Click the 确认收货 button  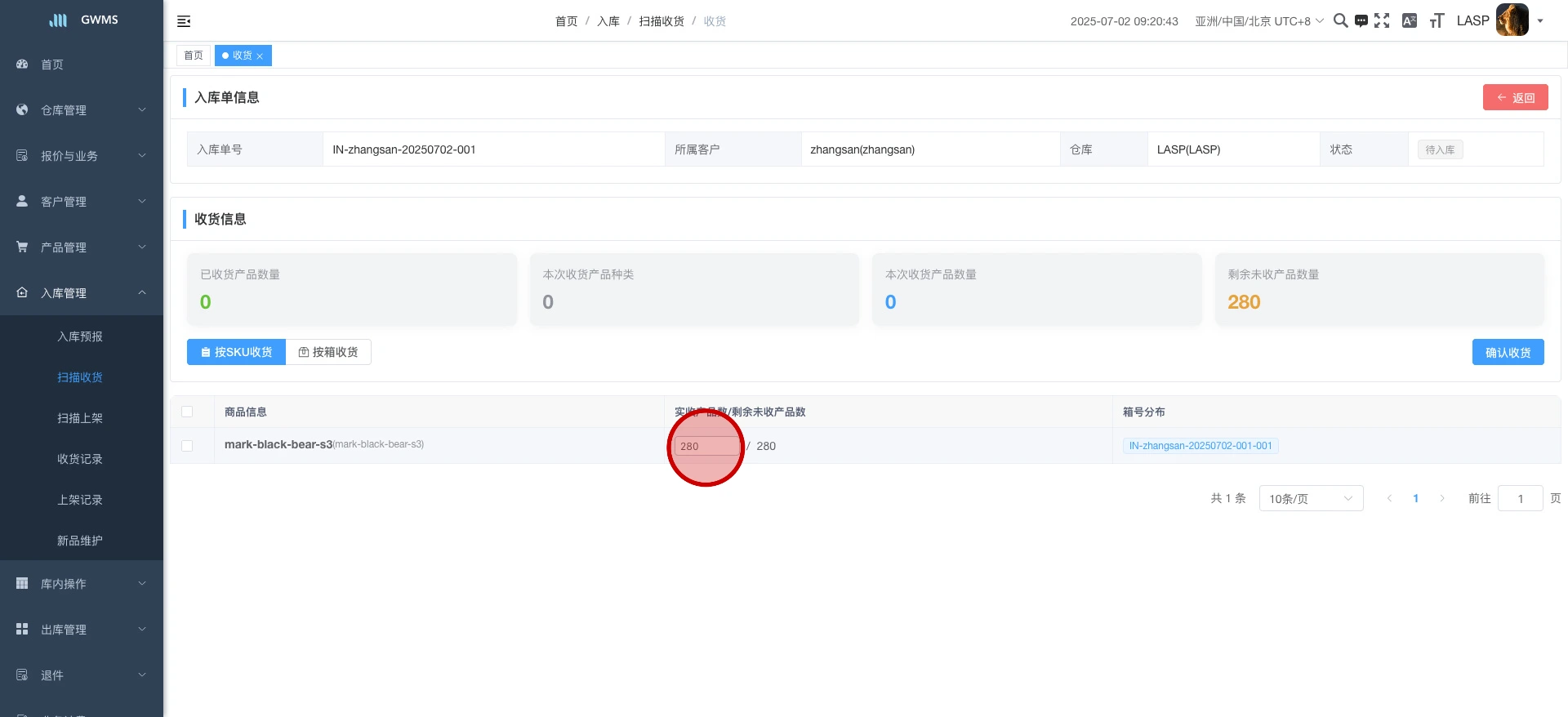pos(1508,352)
